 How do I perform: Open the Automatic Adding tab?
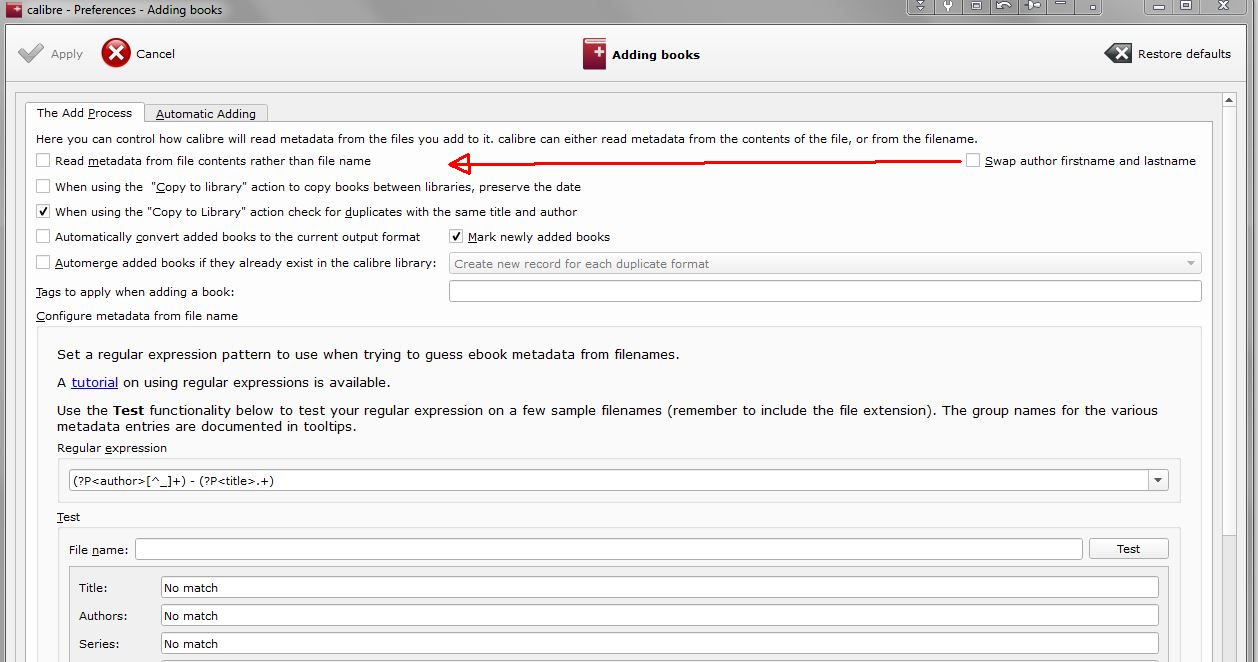click(206, 114)
